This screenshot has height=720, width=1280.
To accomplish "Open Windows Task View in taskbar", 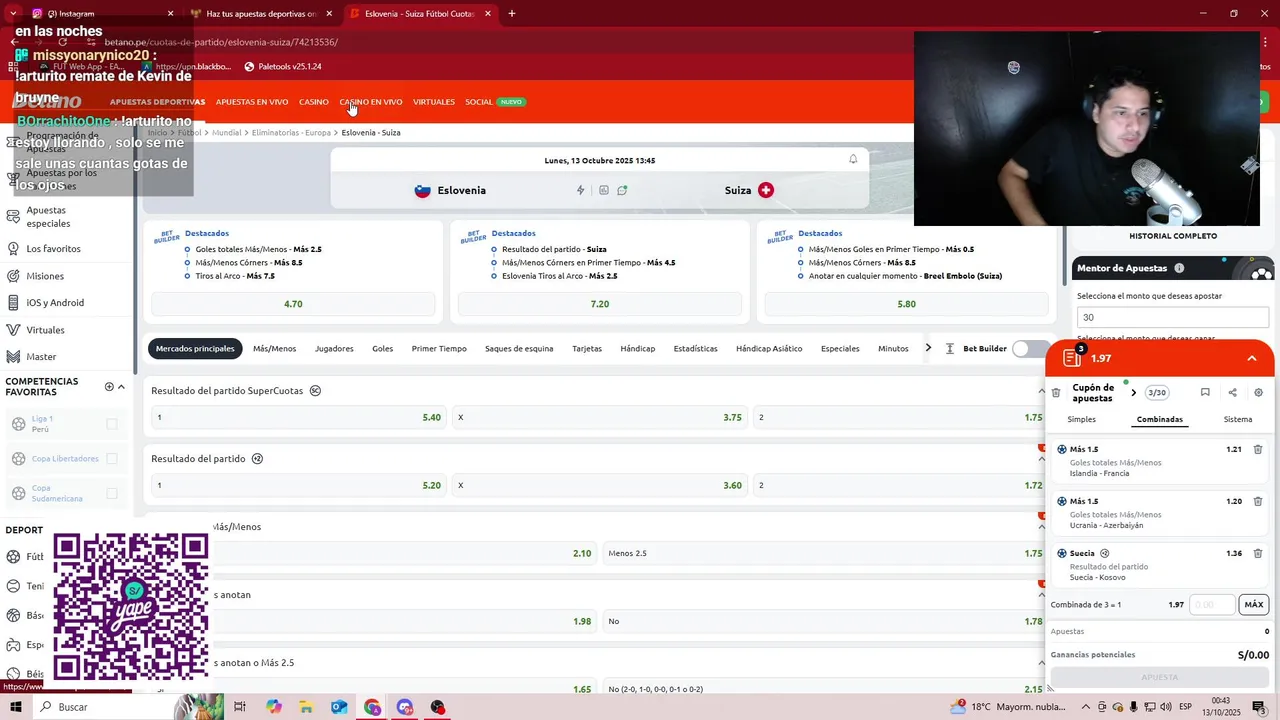I will [240, 707].
